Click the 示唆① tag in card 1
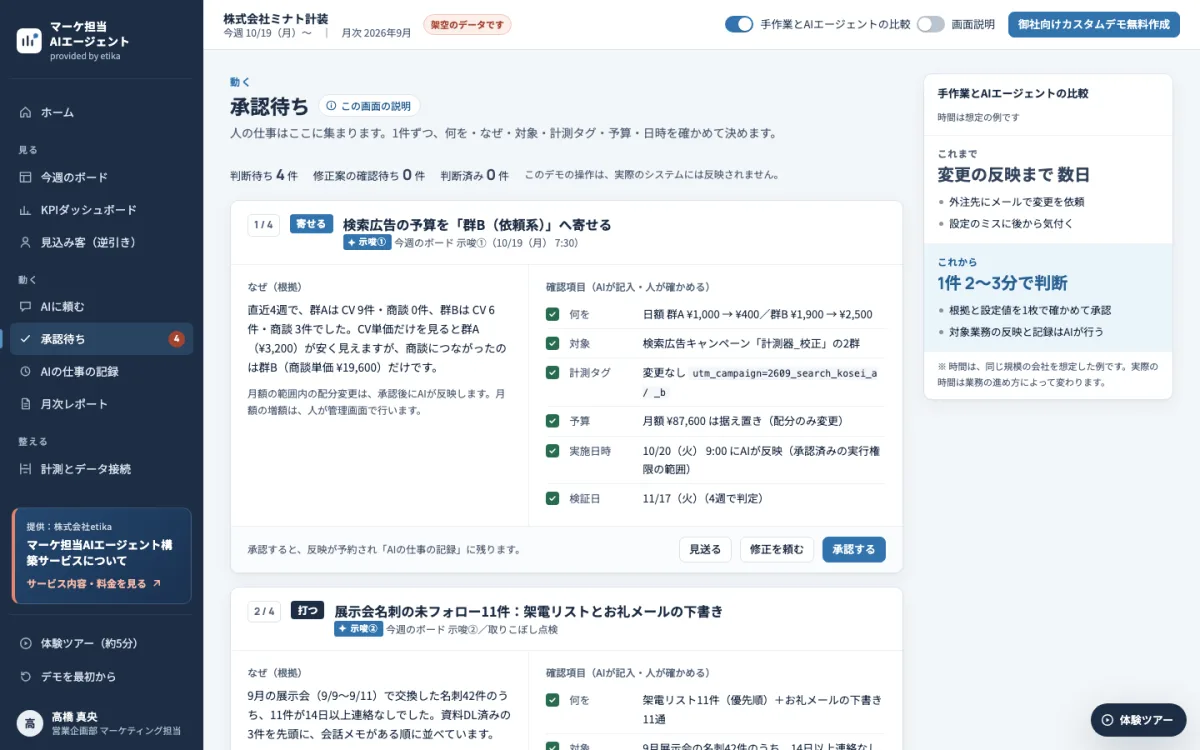This screenshot has height=750, width=1200. pyautogui.click(x=367, y=242)
